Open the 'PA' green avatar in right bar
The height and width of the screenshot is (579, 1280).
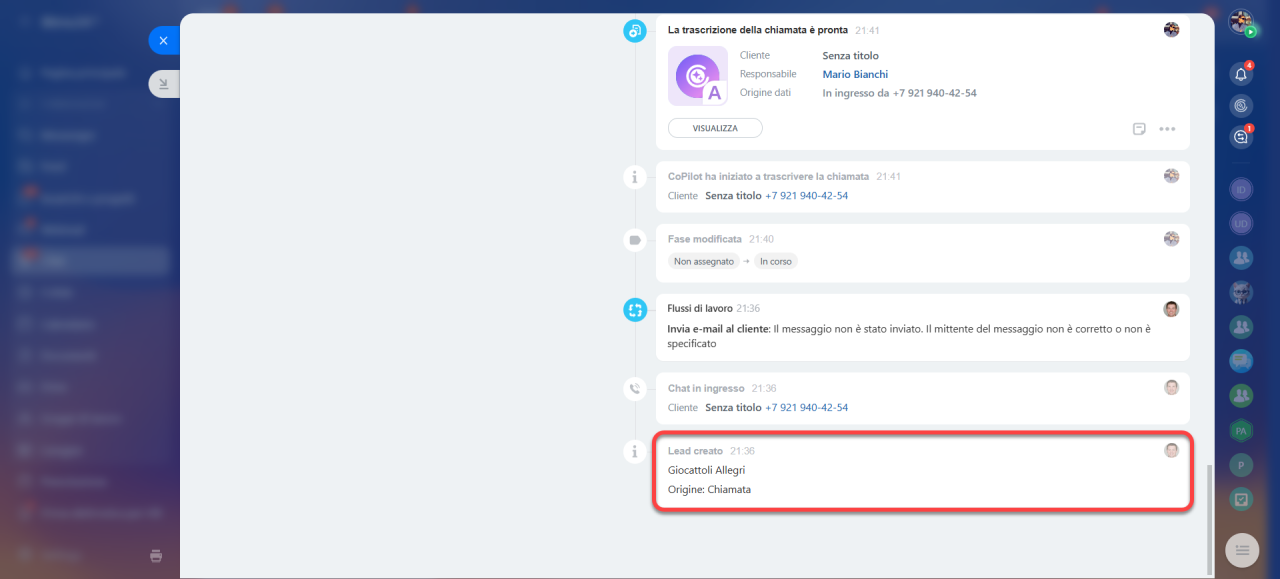[x=1241, y=431]
